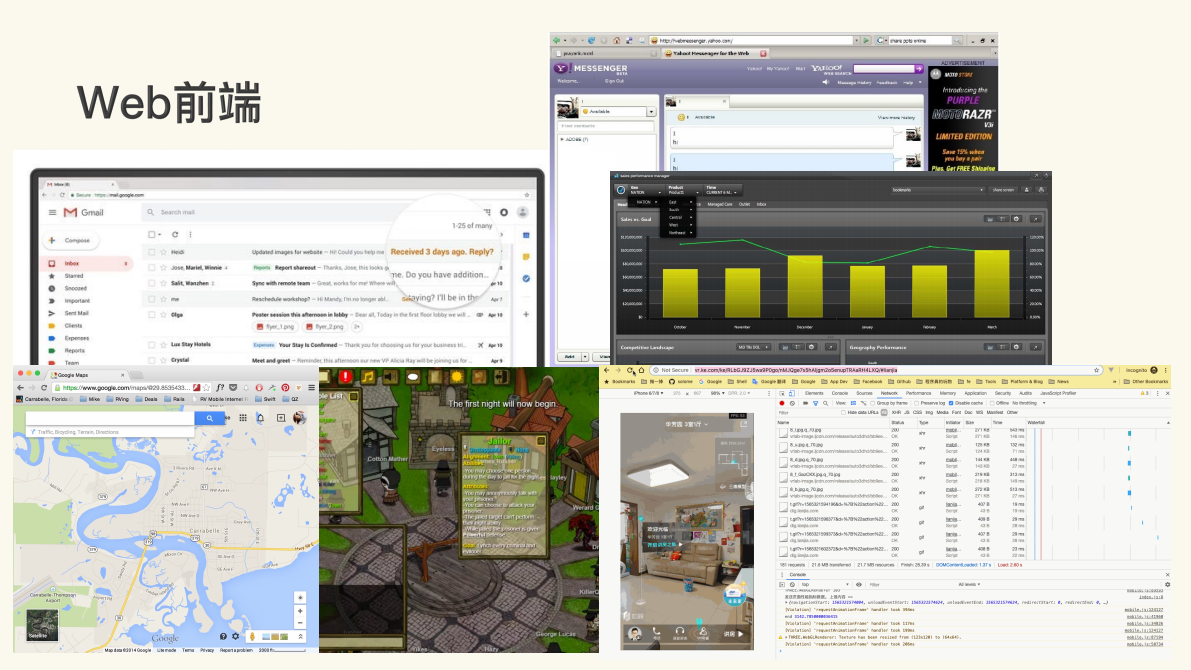Open the Snoozed folder in Gmail
The width and height of the screenshot is (1191, 670).
[75, 289]
